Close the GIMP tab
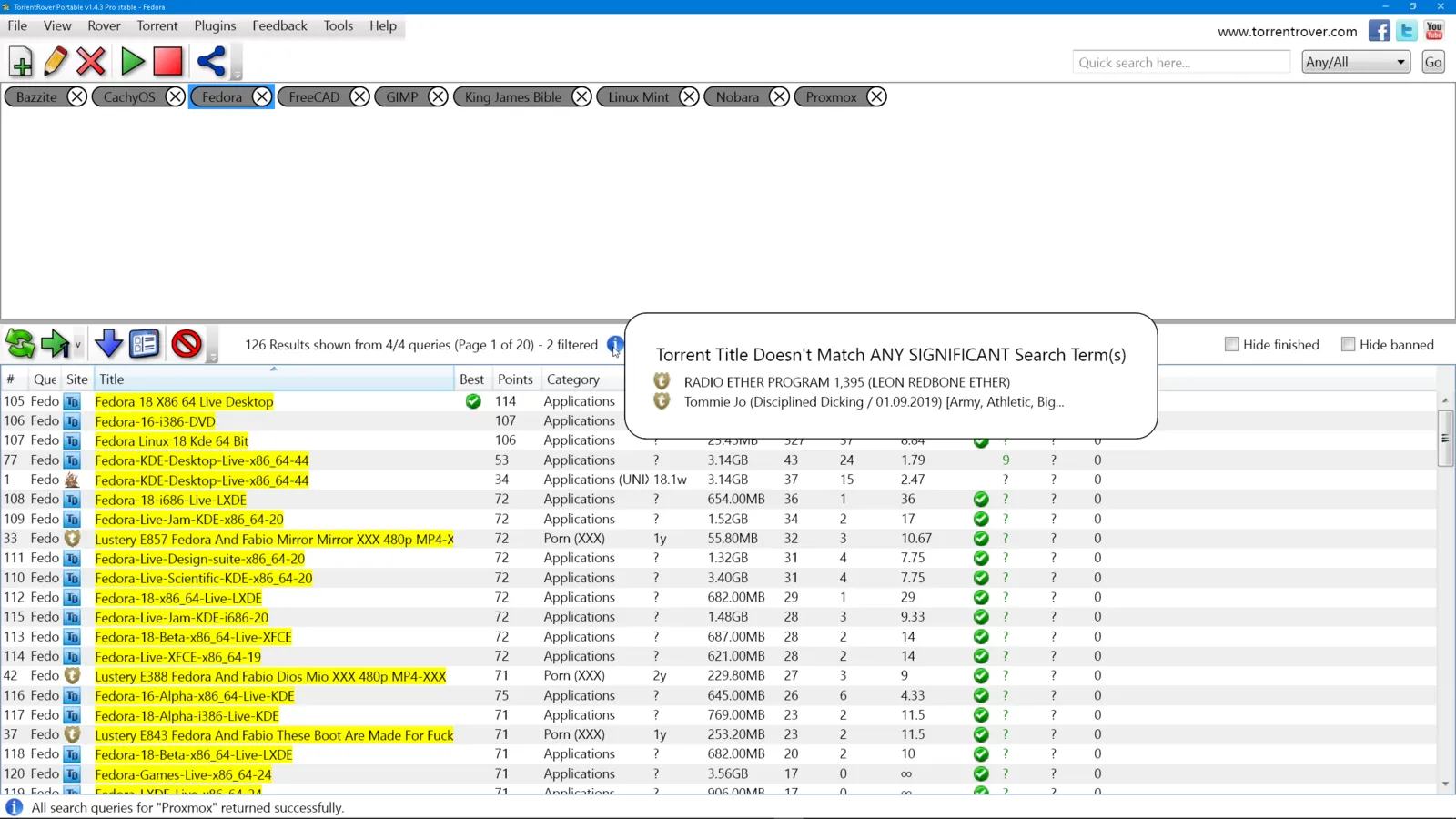 coord(438,96)
